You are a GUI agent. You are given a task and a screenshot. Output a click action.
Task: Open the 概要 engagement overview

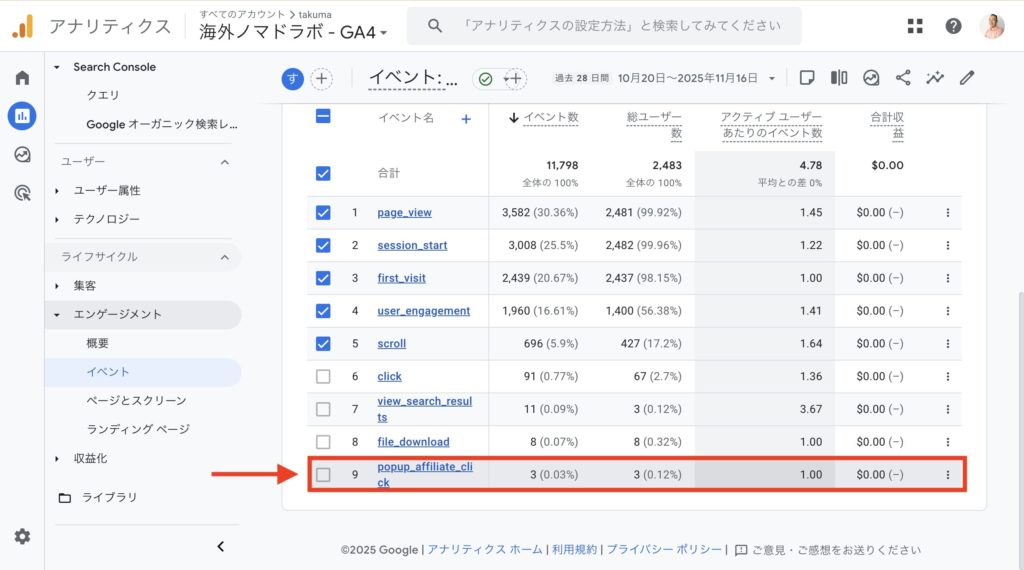98,343
